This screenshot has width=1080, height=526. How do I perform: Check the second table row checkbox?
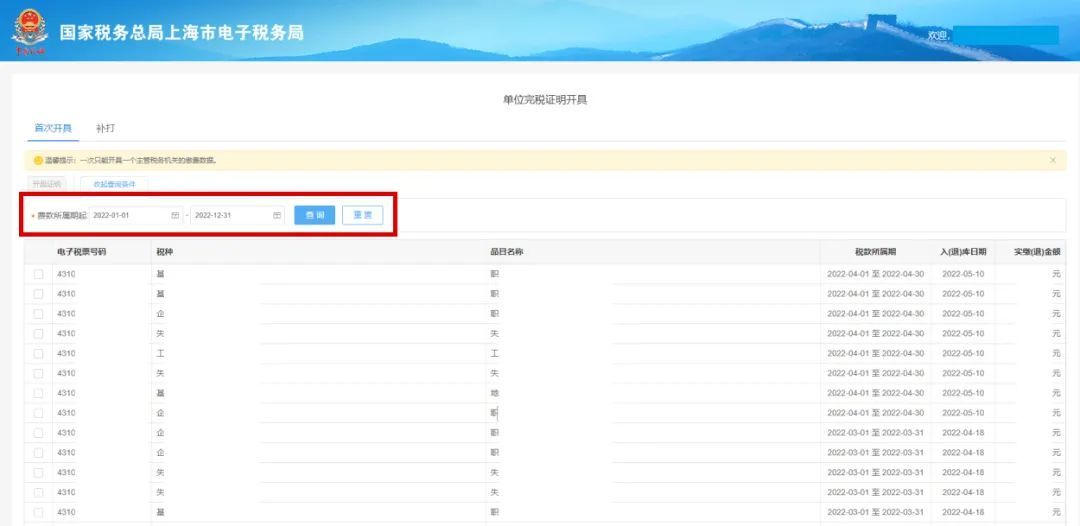pos(38,294)
